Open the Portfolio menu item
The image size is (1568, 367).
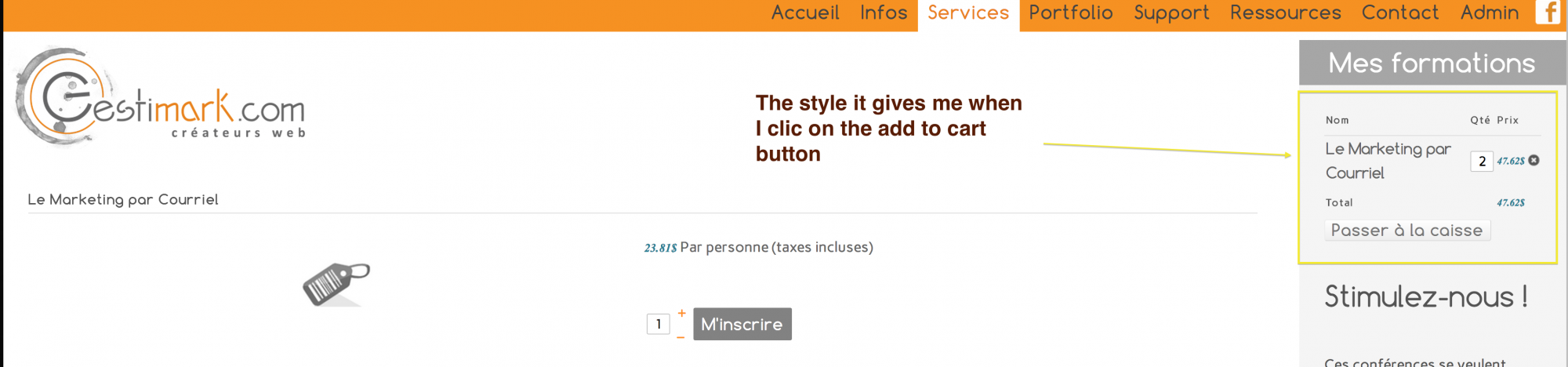1071,13
